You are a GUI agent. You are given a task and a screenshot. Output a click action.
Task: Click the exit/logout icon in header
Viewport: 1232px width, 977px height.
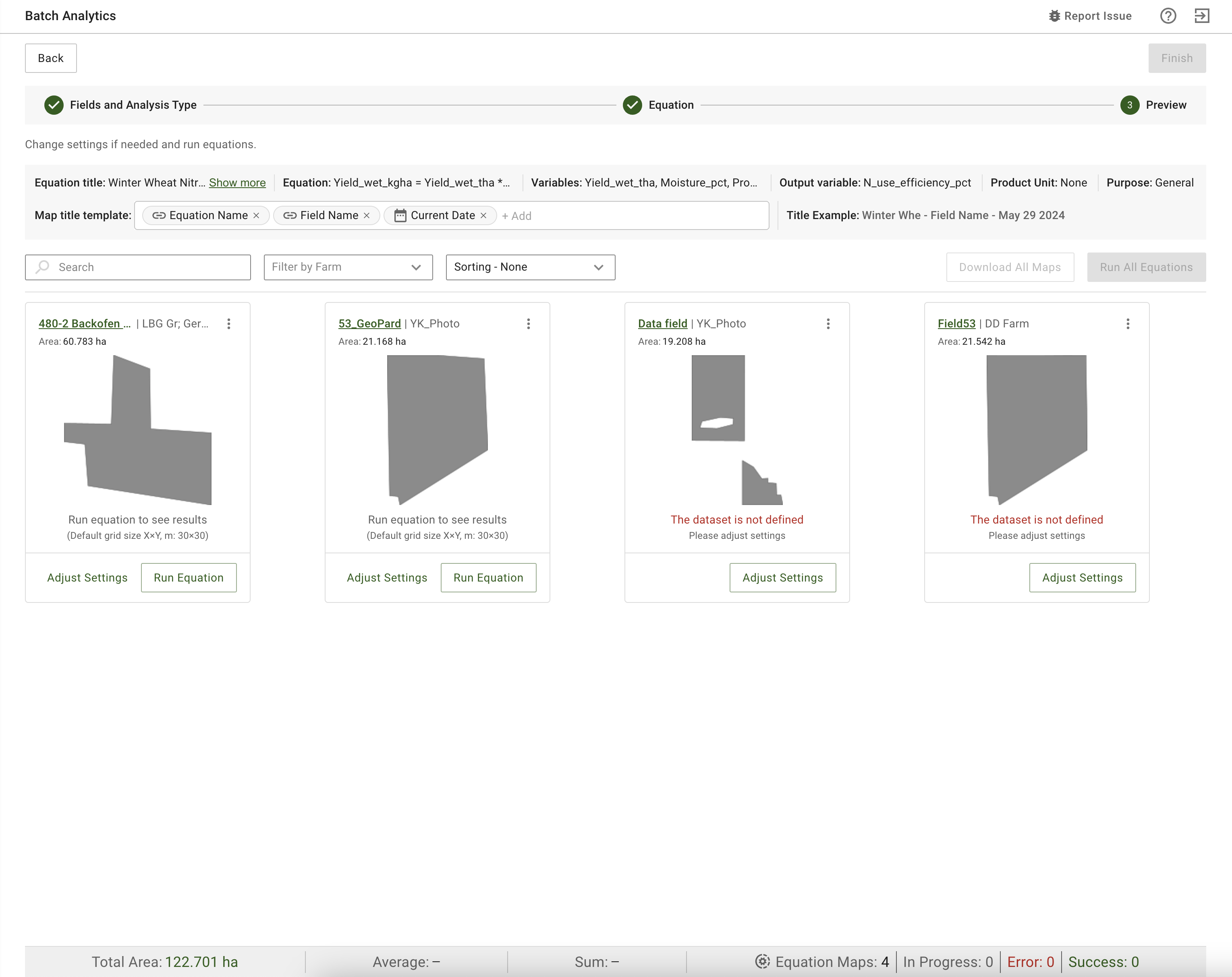point(1202,16)
